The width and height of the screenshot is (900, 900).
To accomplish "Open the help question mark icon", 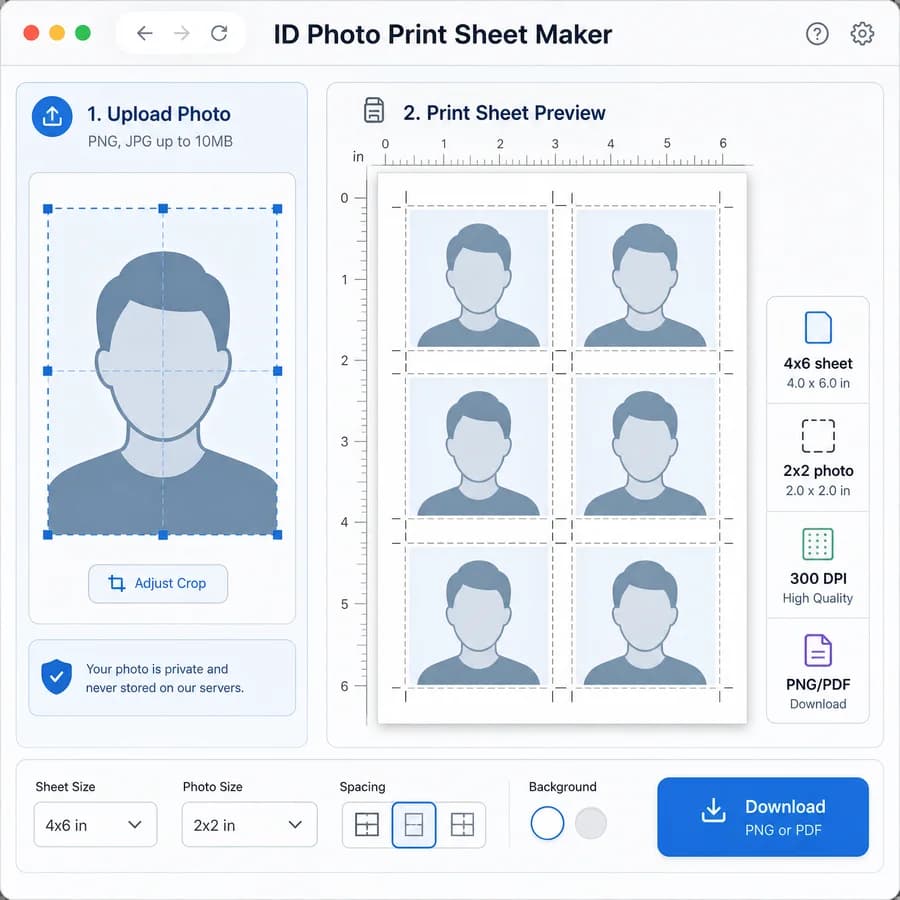I will [817, 34].
